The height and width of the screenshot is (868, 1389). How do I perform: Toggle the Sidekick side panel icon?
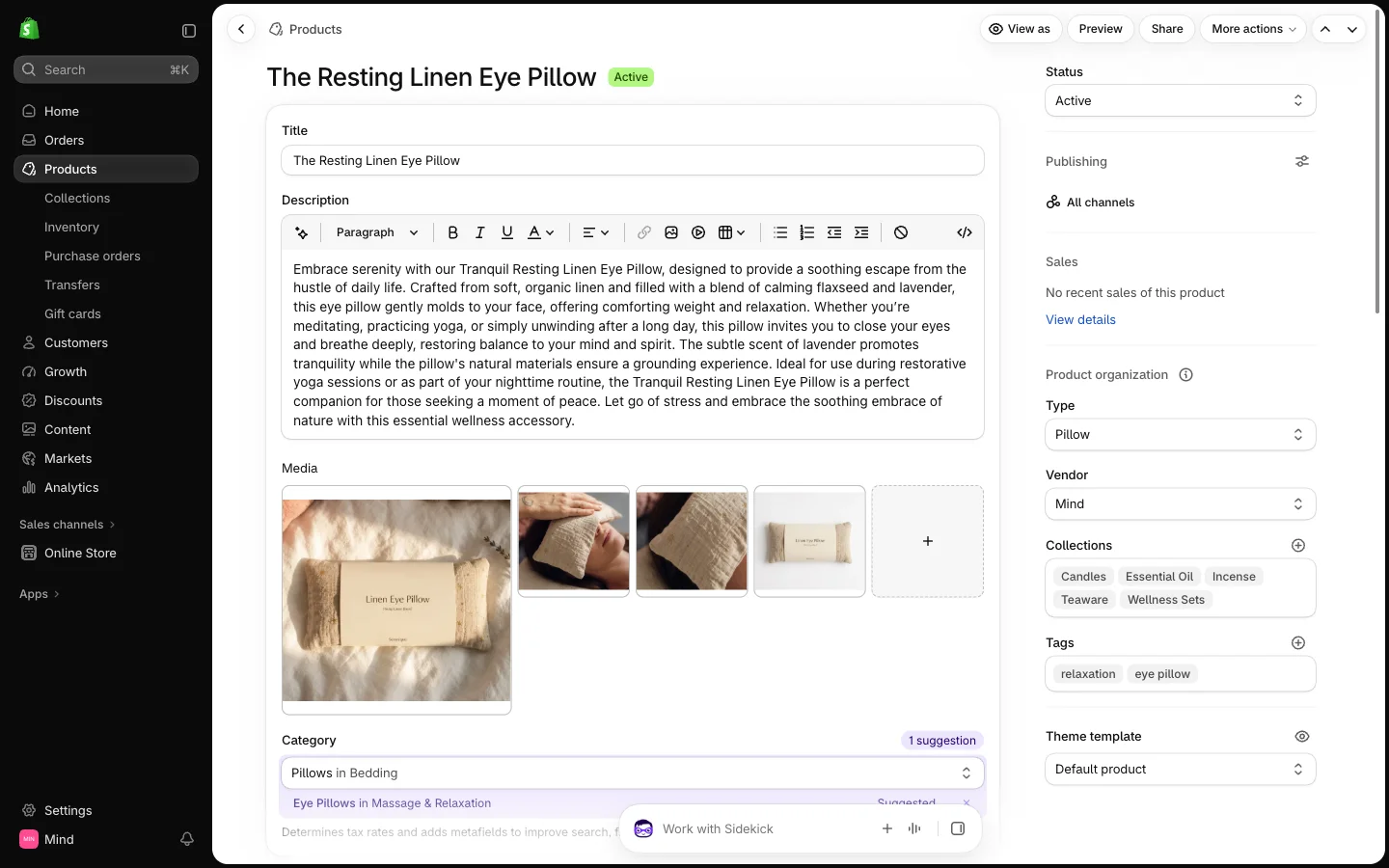958,828
